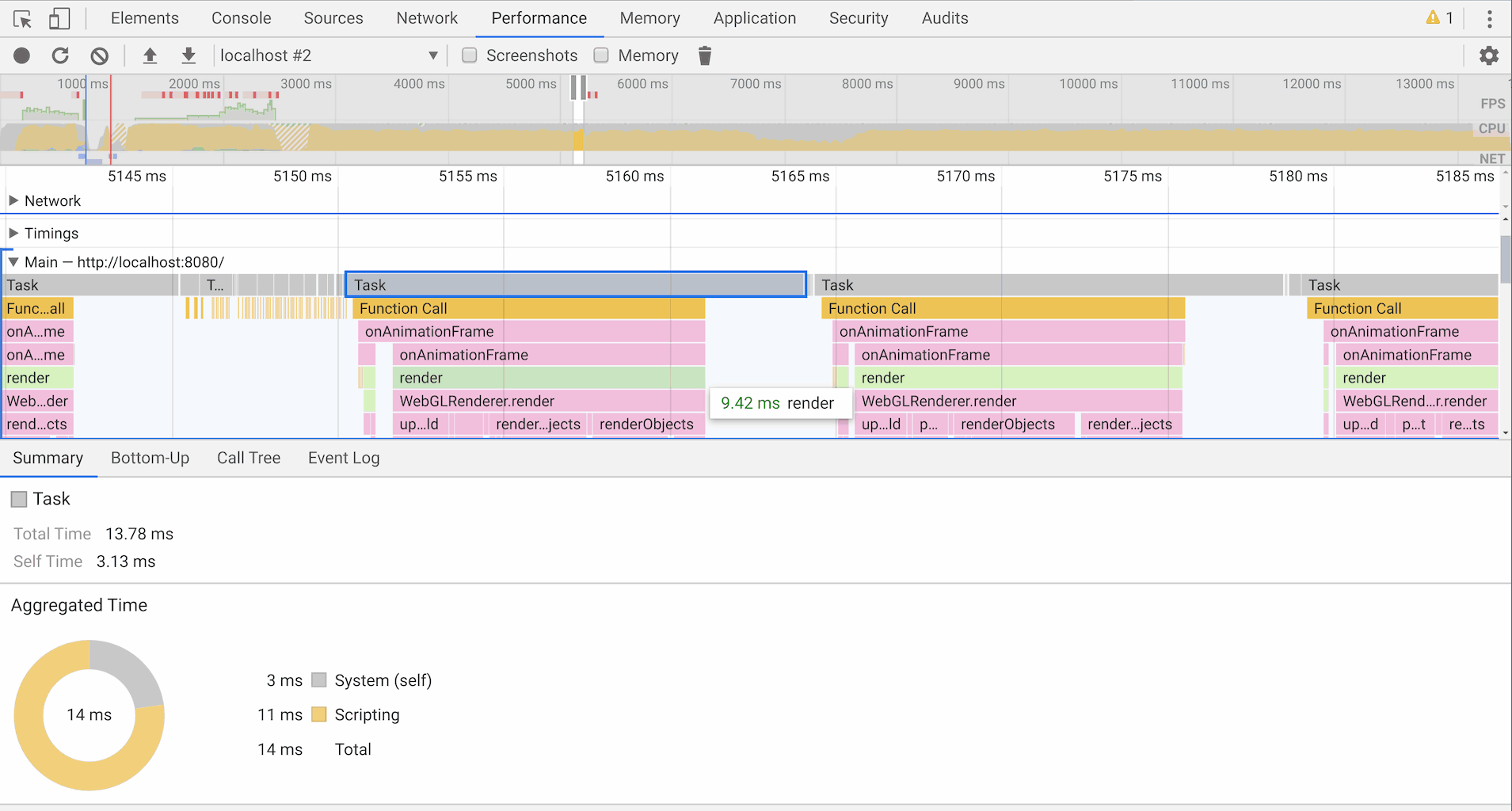Open the Memory panel tab
The image size is (1512, 811).
(650, 18)
